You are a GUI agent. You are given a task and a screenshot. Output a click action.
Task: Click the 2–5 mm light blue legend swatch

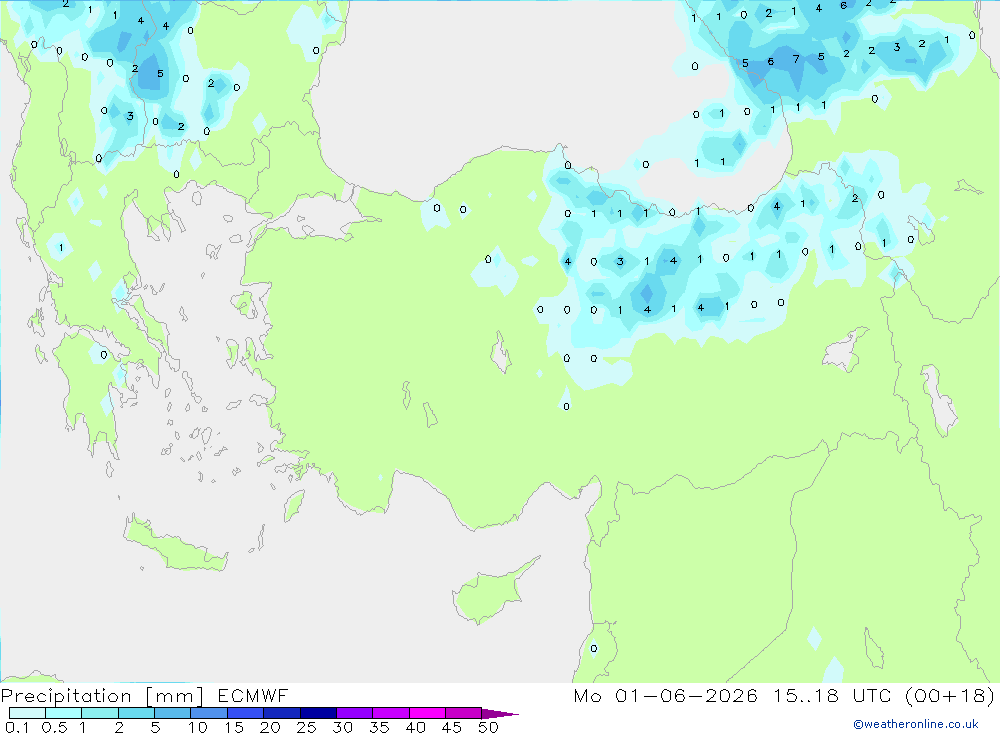[x=136, y=713]
